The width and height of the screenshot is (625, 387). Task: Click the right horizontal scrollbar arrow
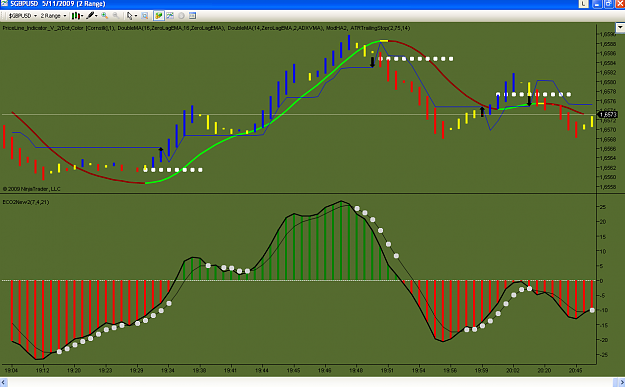[x=621, y=383]
